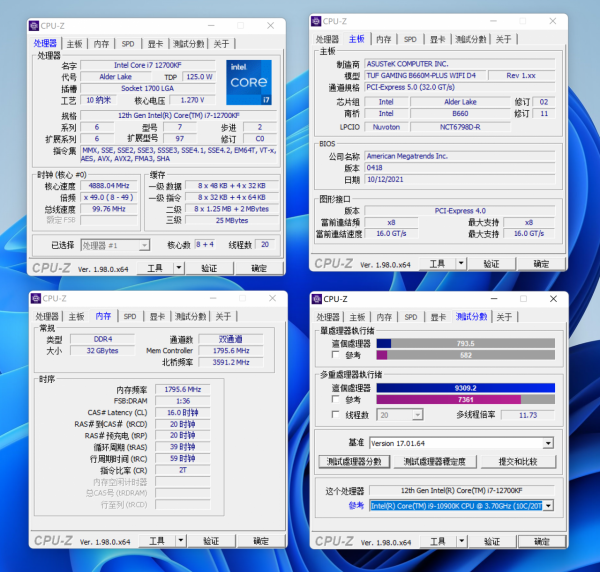Click the 三级 cache 25 MBytes value
Image resolution: width=600 pixels, height=572 pixels.
tap(232, 220)
